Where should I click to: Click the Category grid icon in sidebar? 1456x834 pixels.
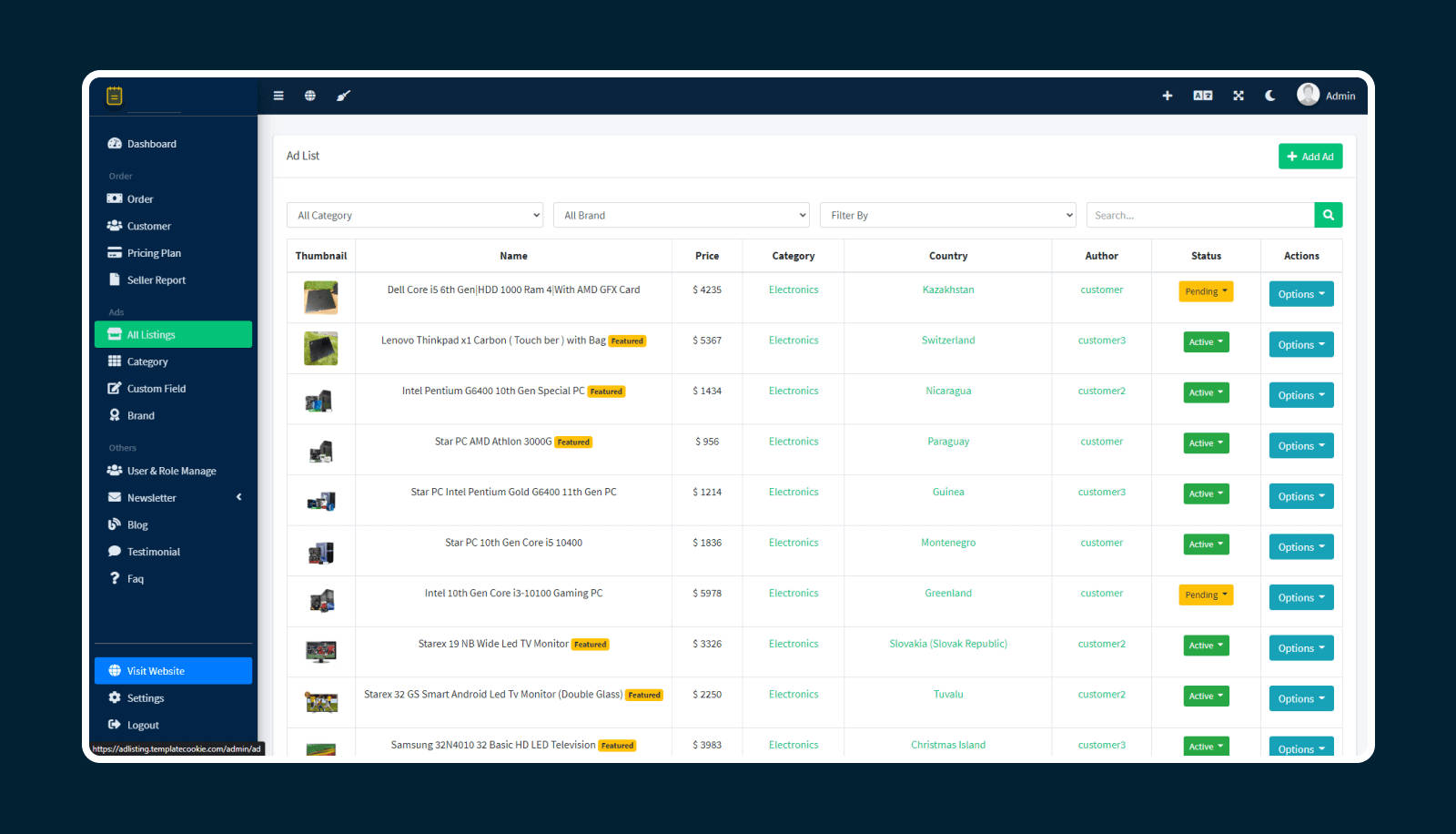tap(115, 361)
